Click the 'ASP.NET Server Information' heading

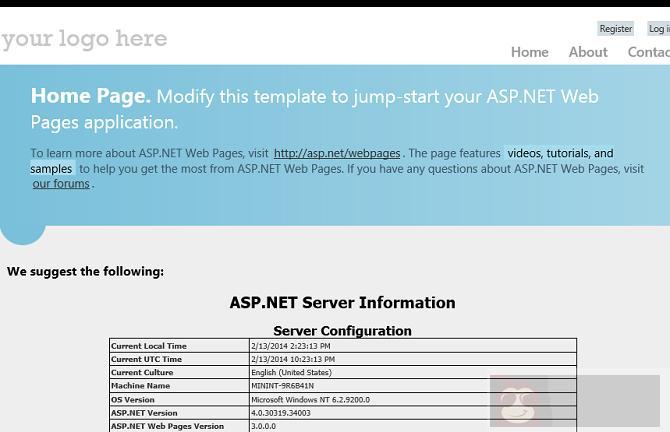pos(342,303)
